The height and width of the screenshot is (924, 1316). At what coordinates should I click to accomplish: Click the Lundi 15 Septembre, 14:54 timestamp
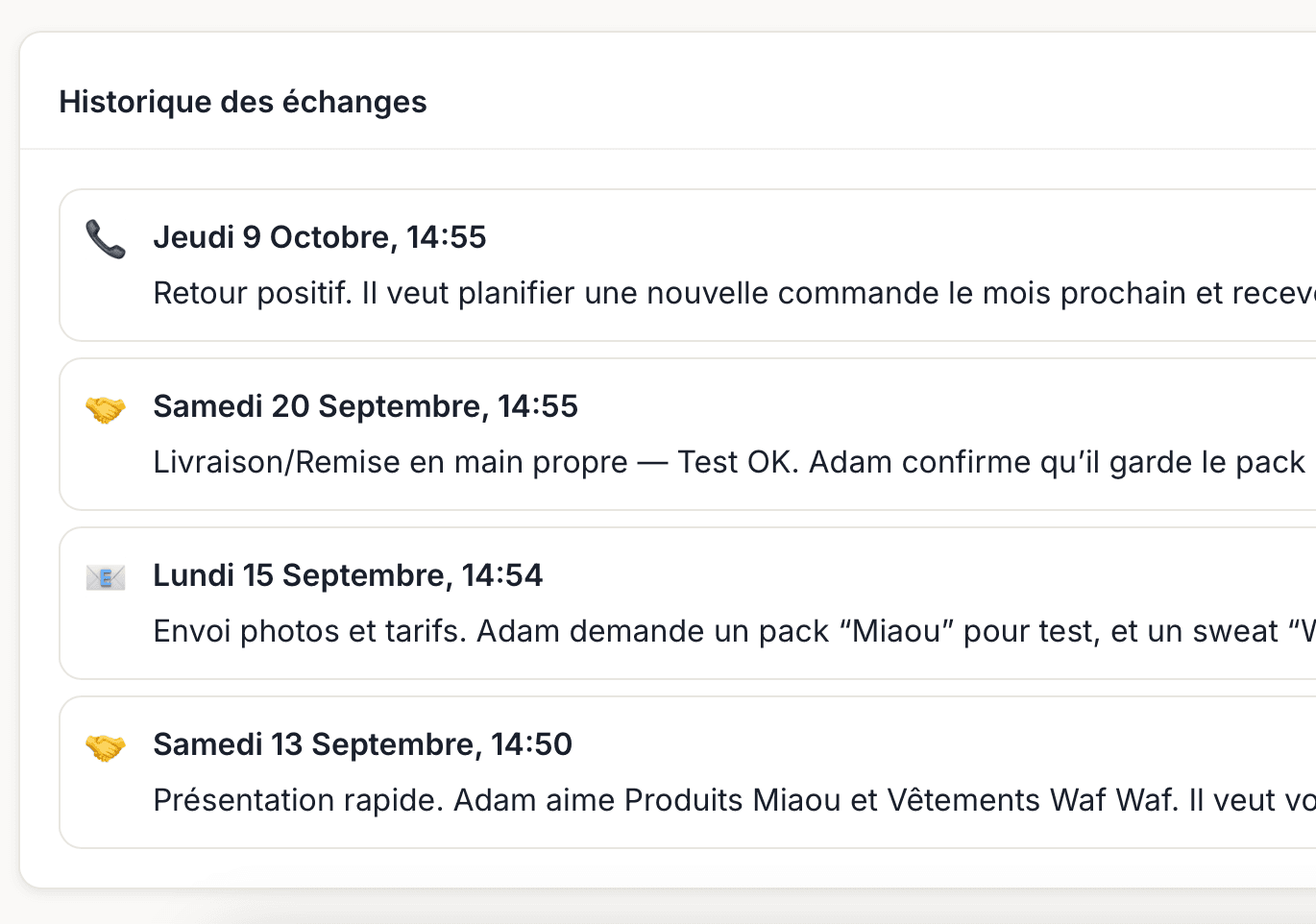click(x=348, y=574)
